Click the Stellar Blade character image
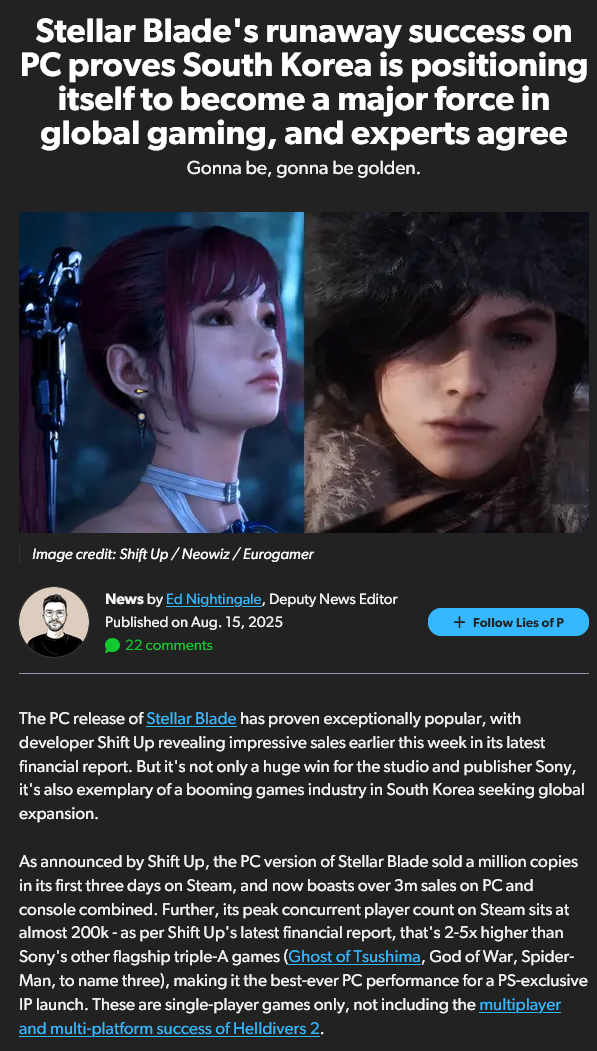597x1051 pixels. point(161,372)
